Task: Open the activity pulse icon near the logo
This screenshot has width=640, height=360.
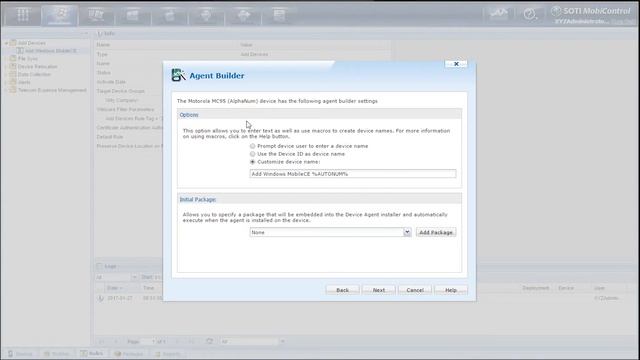Action: pos(499,14)
